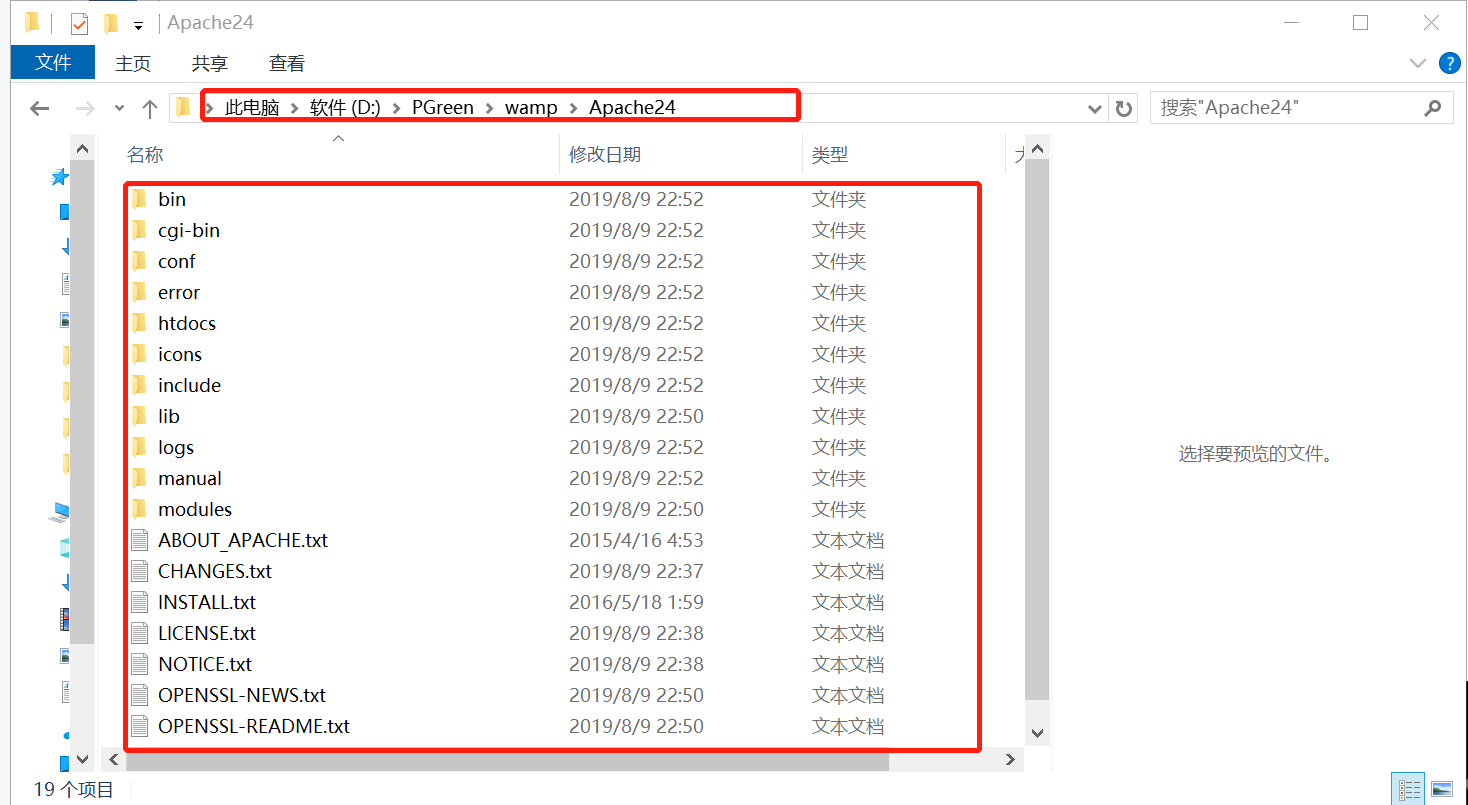Click the file list horizontal scrollbar

click(508, 761)
